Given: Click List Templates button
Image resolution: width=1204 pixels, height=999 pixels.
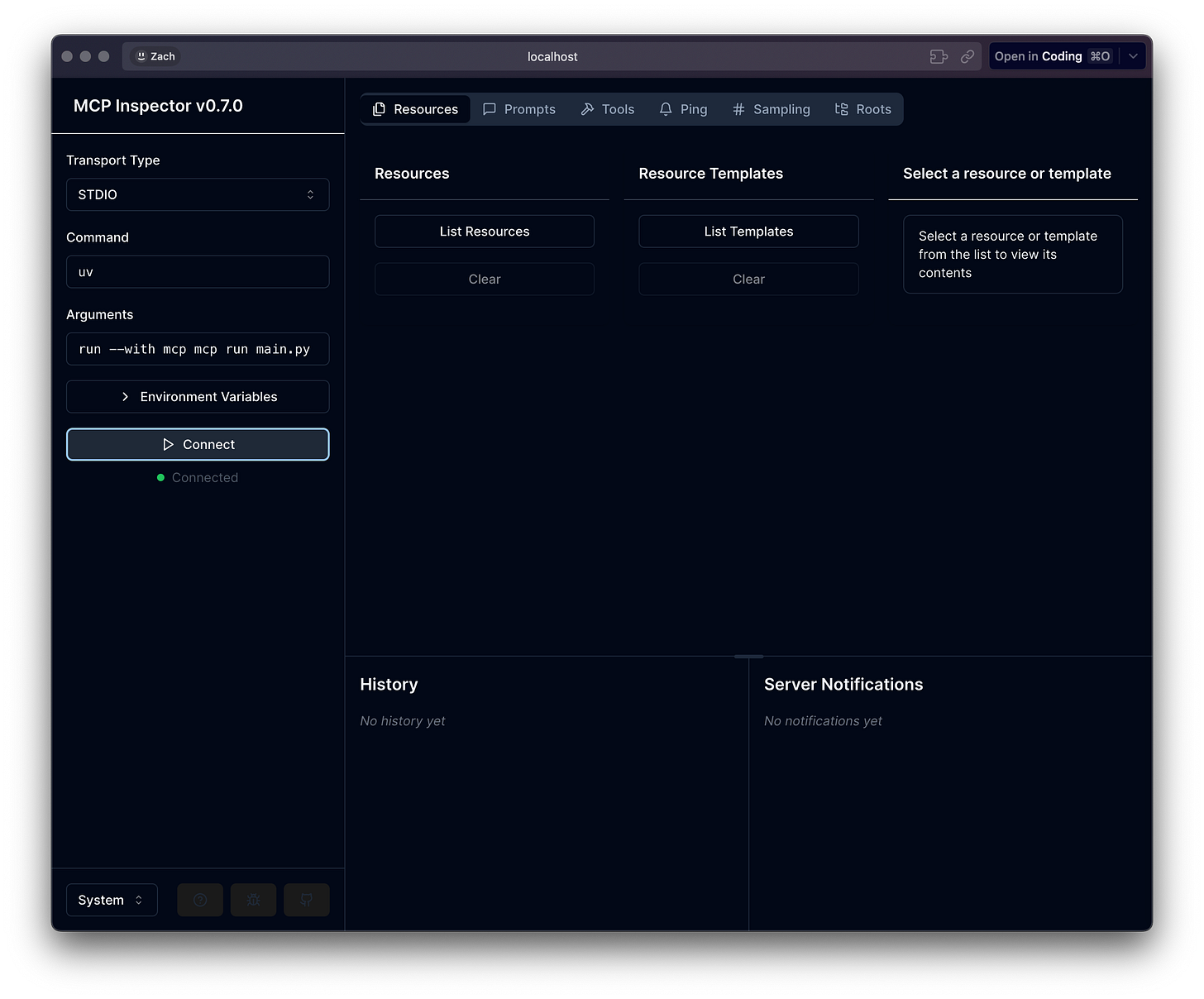Looking at the screenshot, I should [x=748, y=232].
